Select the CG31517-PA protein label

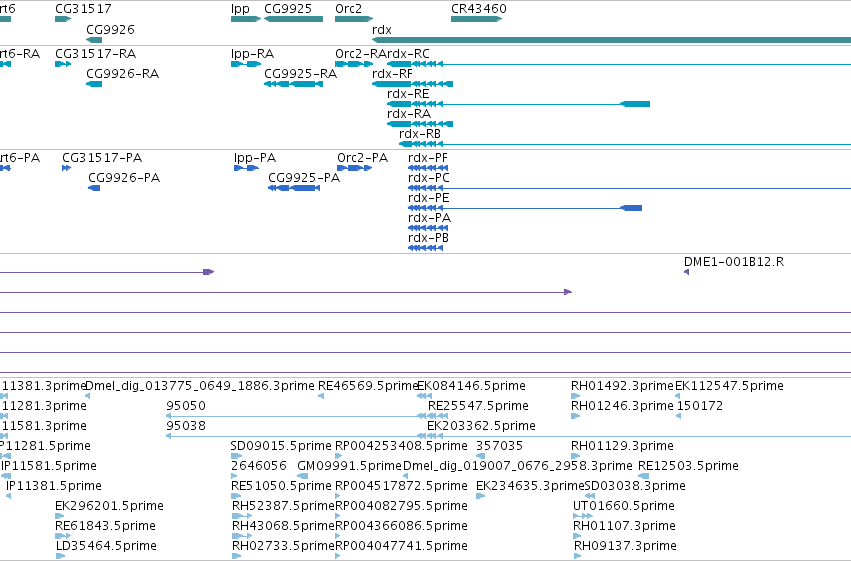(102, 158)
